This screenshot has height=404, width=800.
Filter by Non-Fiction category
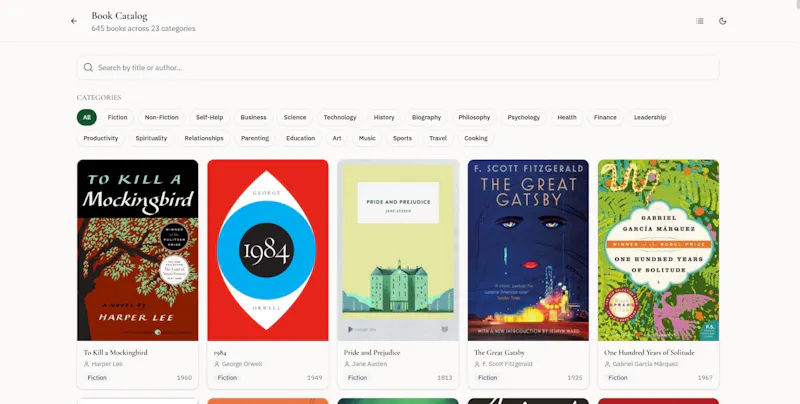coord(161,117)
